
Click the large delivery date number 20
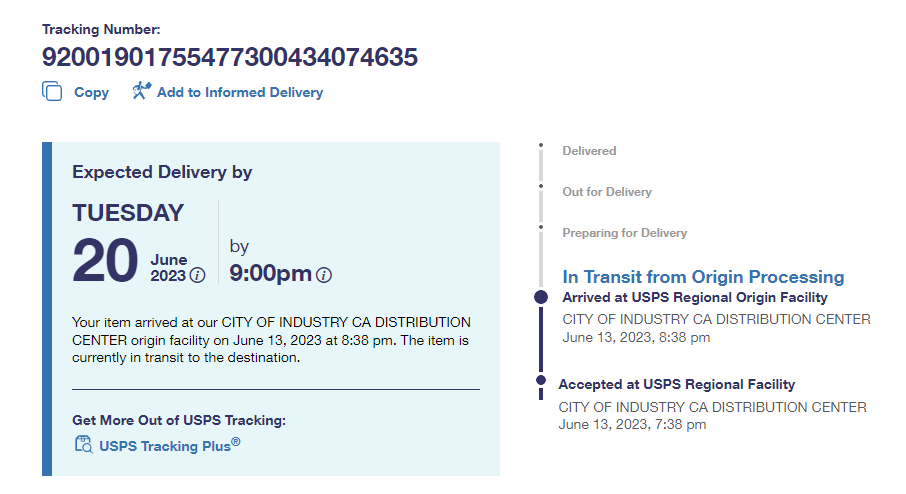[104, 262]
